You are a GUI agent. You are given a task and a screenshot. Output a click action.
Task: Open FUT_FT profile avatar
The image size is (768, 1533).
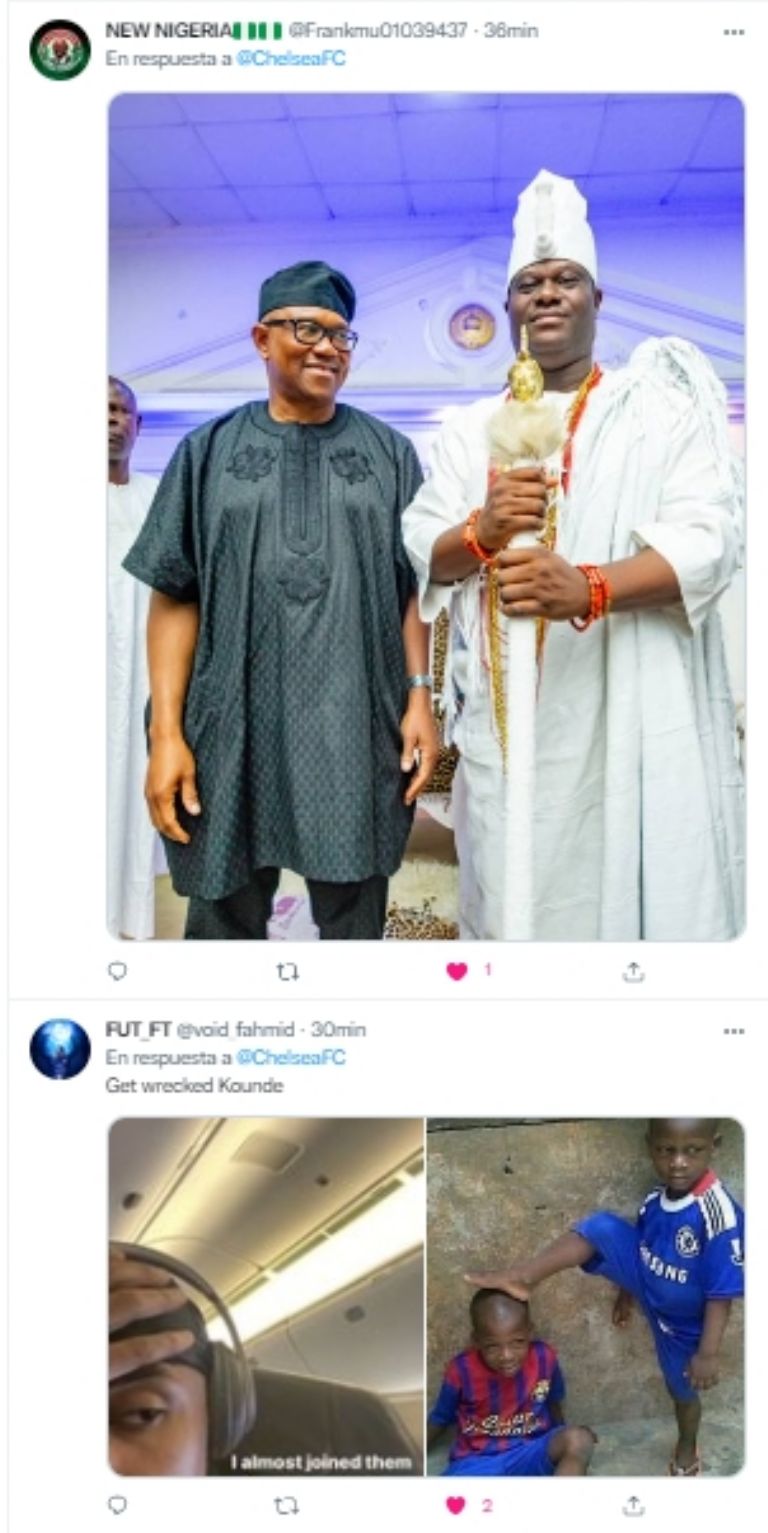[x=60, y=1049]
